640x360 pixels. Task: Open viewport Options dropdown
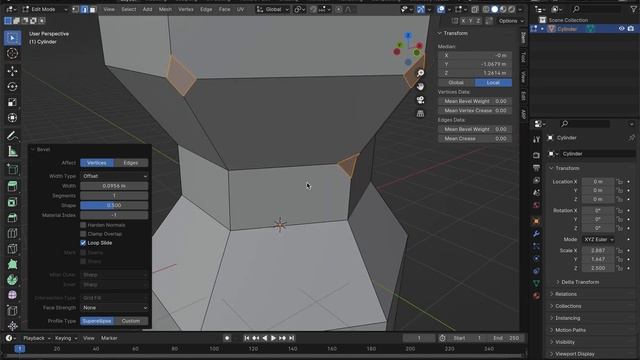(511, 21)
